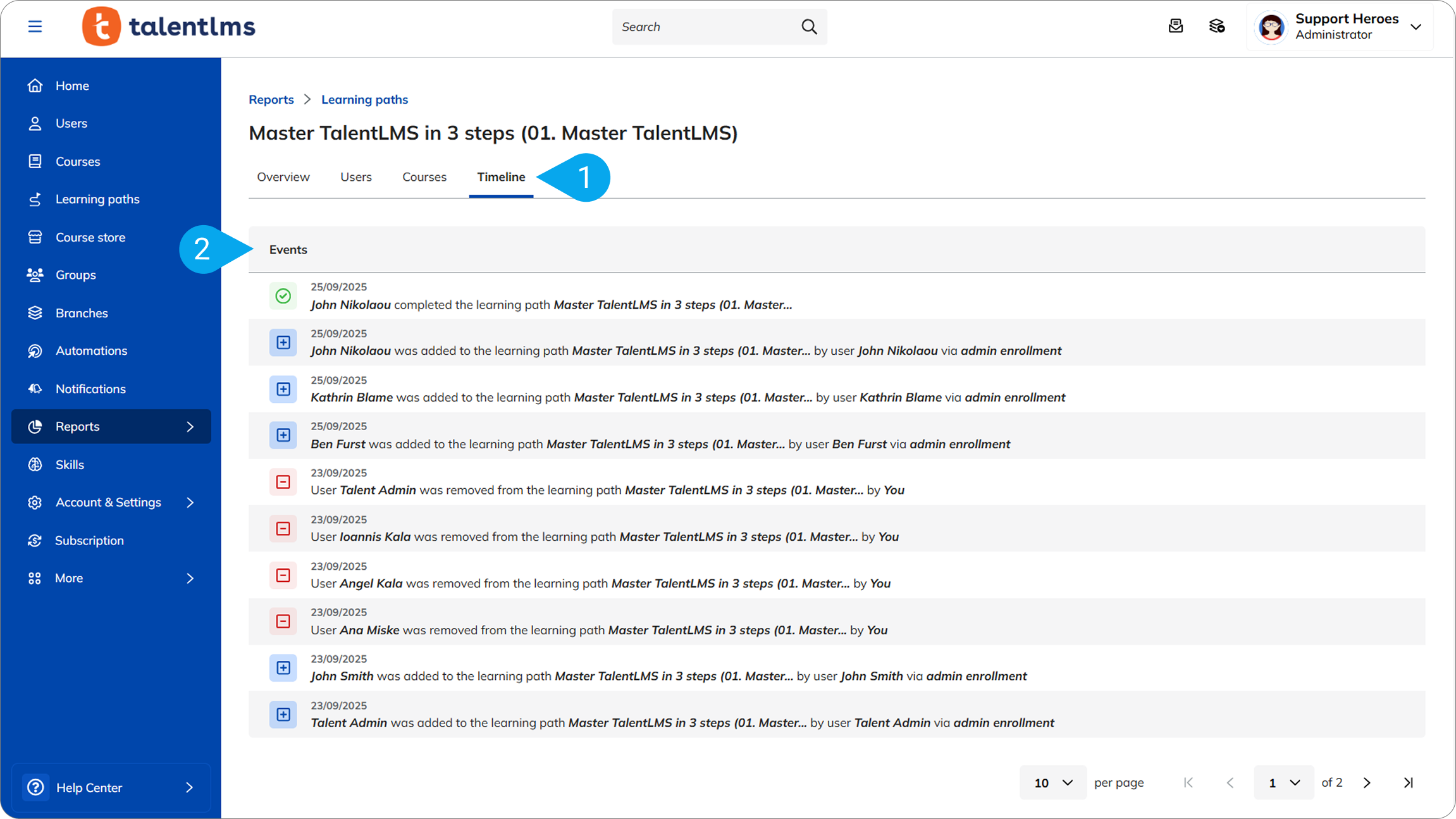
Task: Switch to the Courses tab
Action: point(424,177)
